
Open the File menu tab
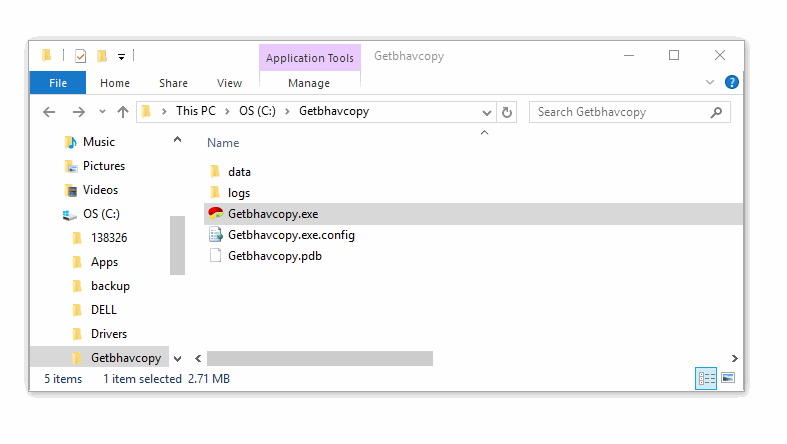pyautogui.click(x=58, y=83)
